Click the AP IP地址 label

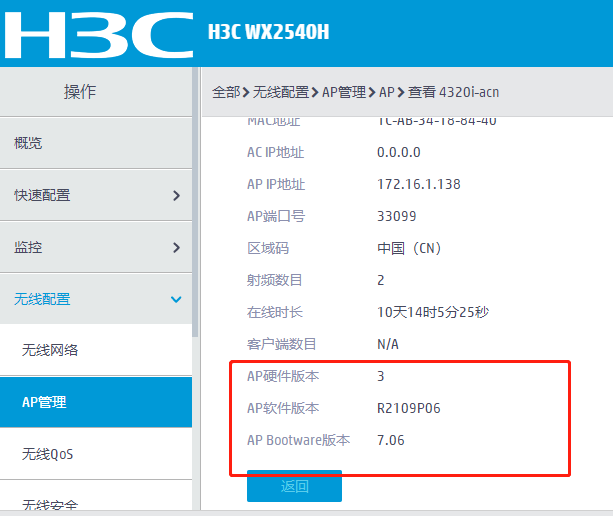click(x=276, y=184)
